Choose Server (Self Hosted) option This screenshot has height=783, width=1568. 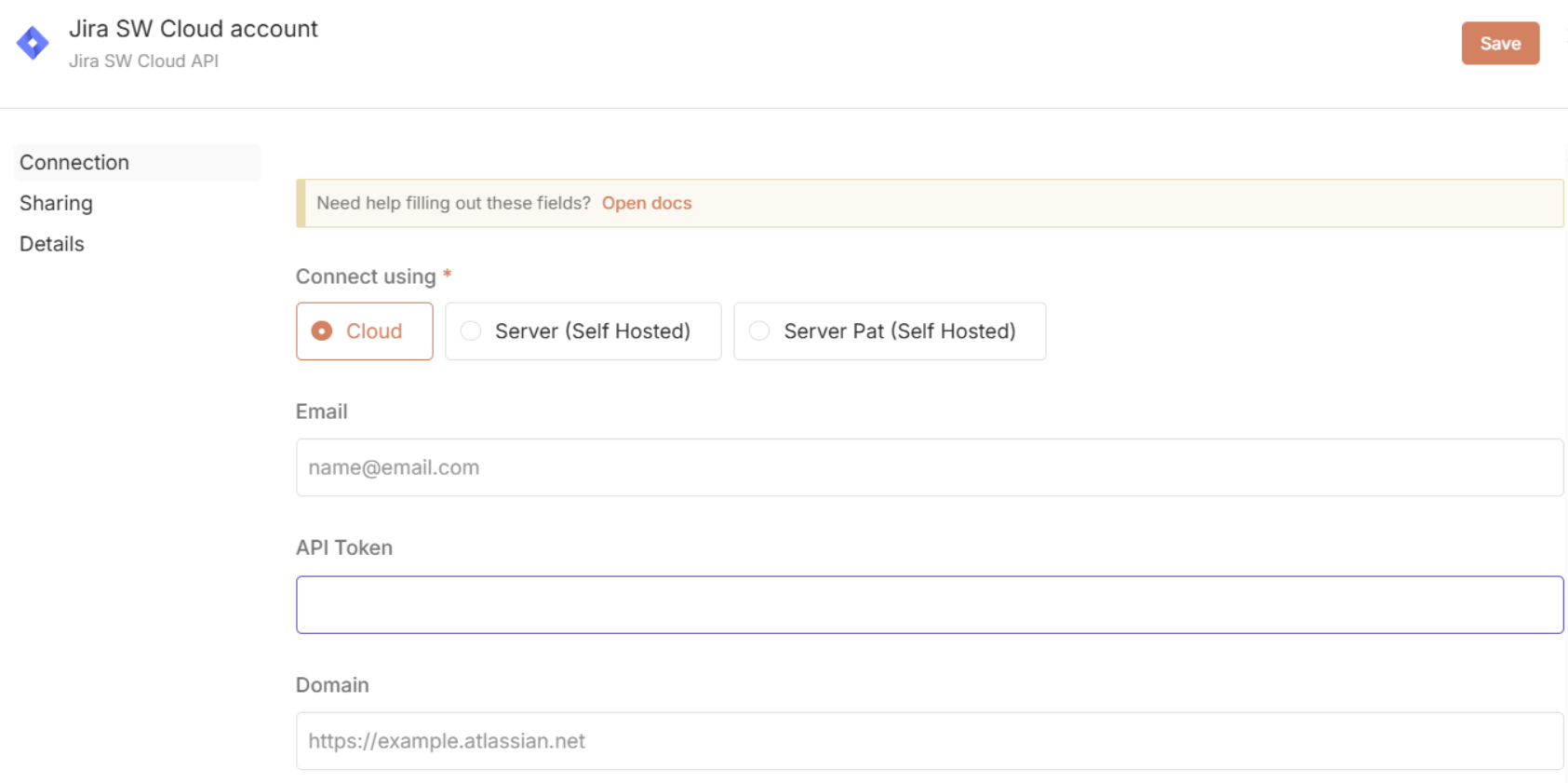pyautogui.click(x=583, y=331)
